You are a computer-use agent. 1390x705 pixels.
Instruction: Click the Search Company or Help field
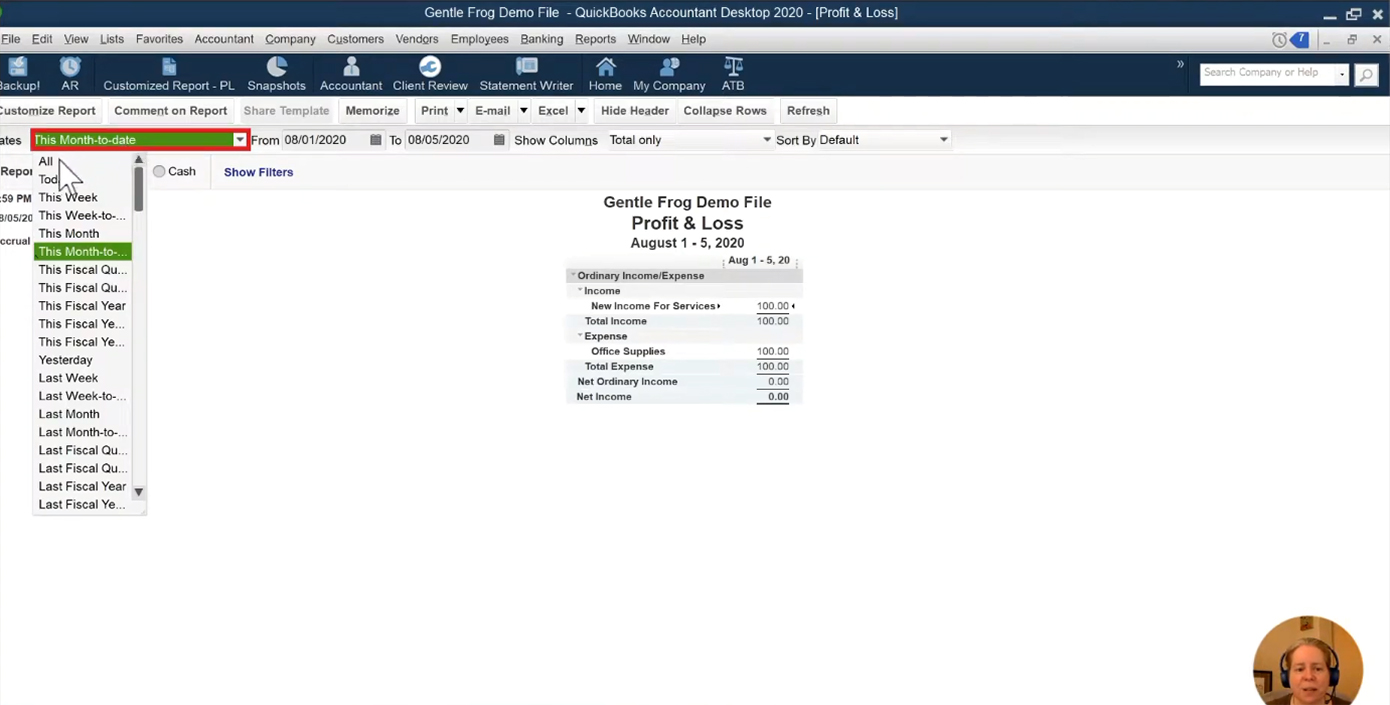pos(1267,74)
